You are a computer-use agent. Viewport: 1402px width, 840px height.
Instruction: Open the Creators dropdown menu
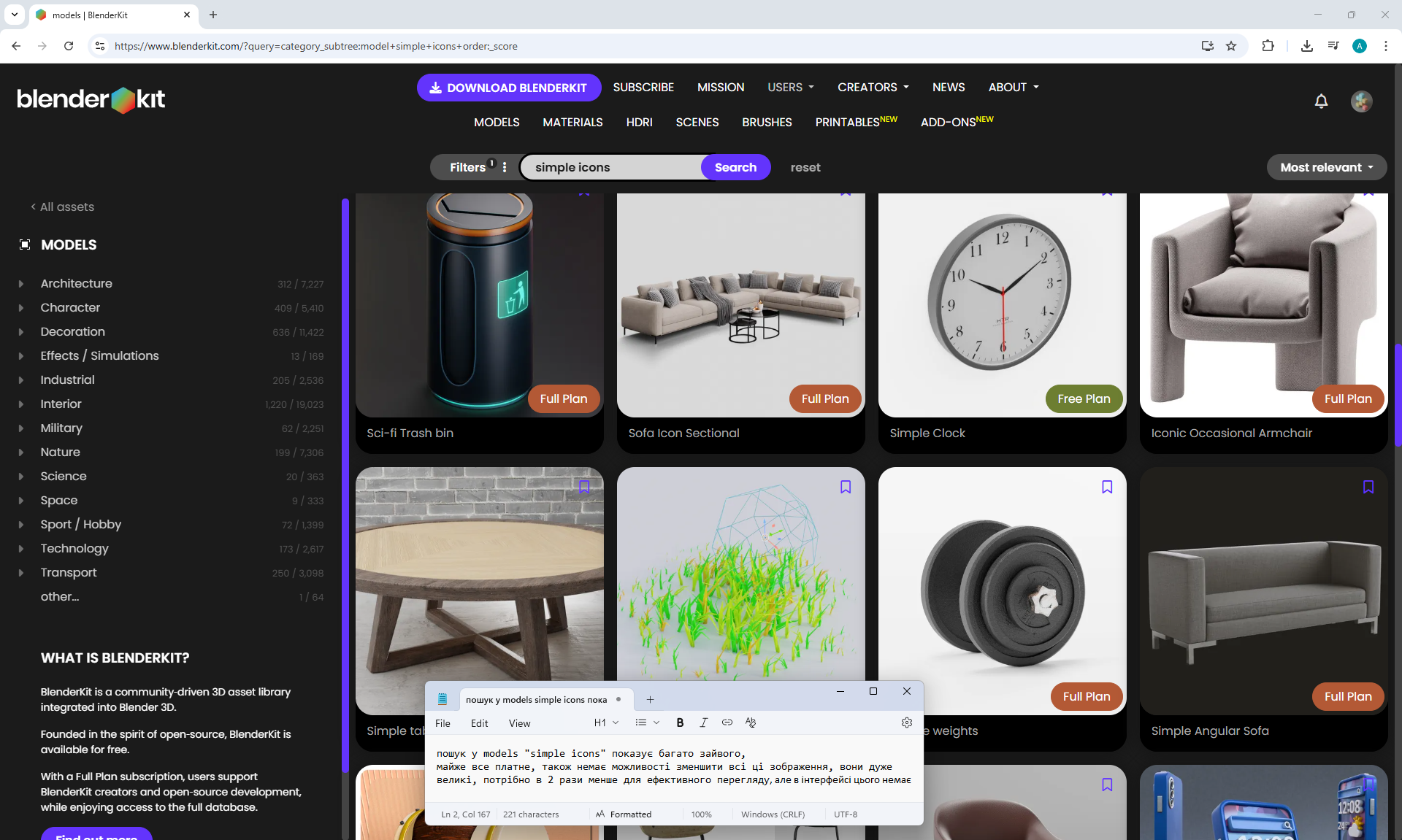873,87
